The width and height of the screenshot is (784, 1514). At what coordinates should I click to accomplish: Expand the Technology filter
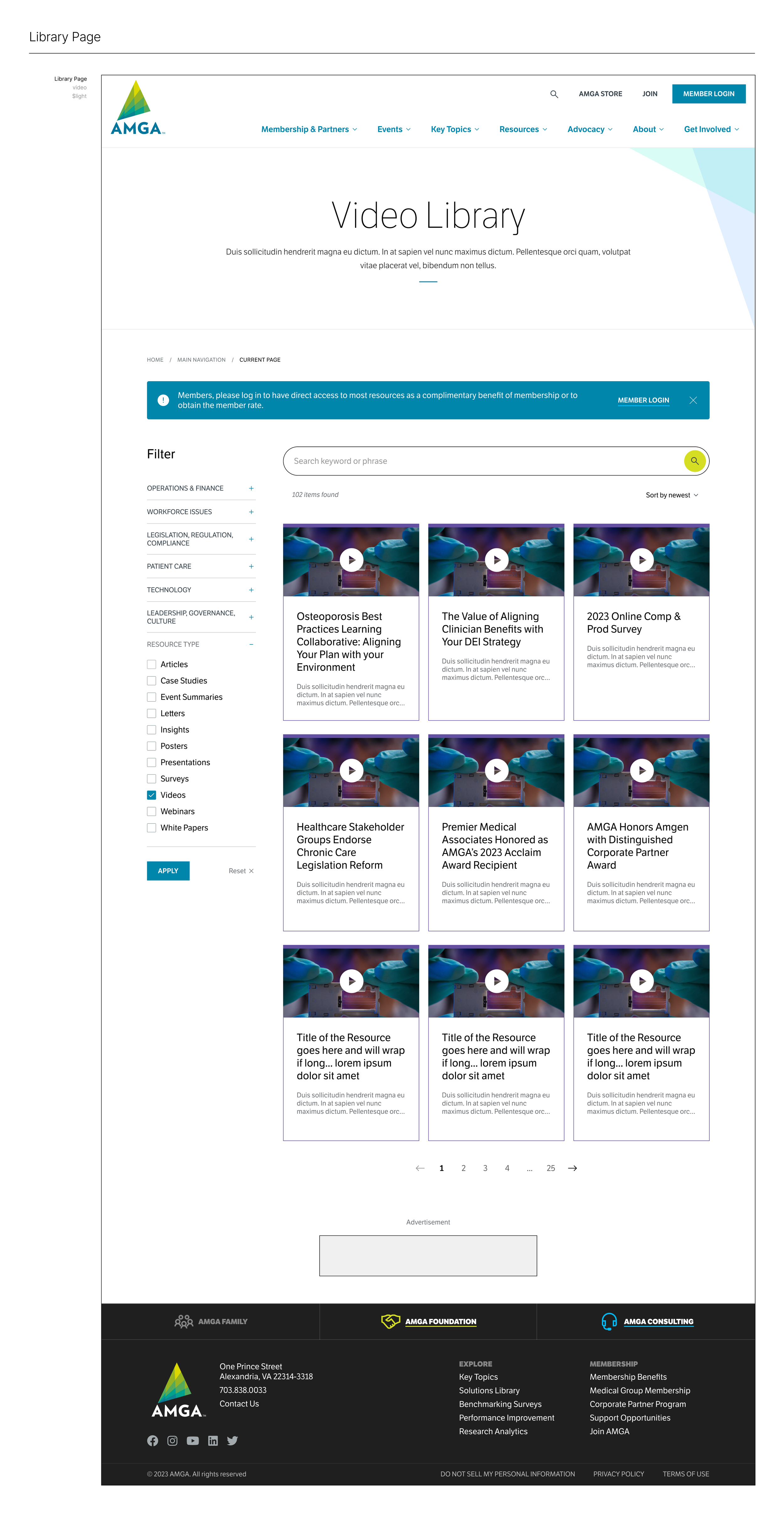[x=201, y=590]
